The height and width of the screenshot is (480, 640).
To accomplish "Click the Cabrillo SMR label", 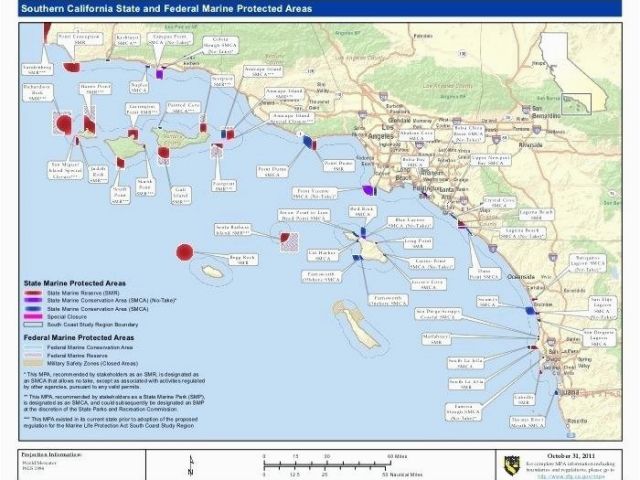I will [524, 400].
